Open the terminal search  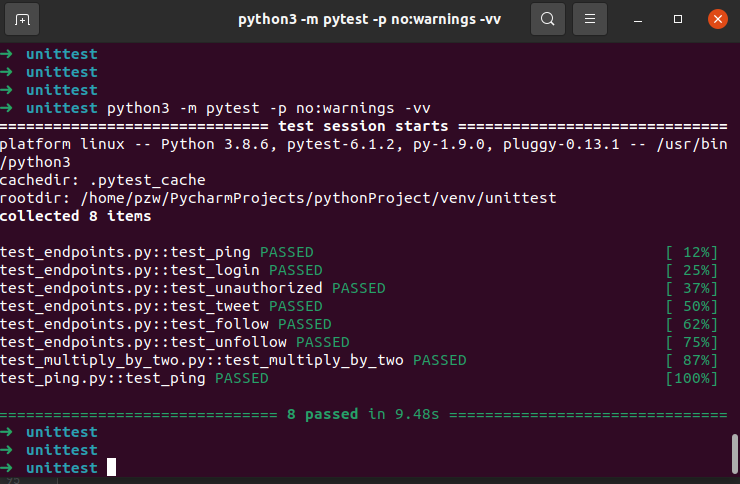547,19
